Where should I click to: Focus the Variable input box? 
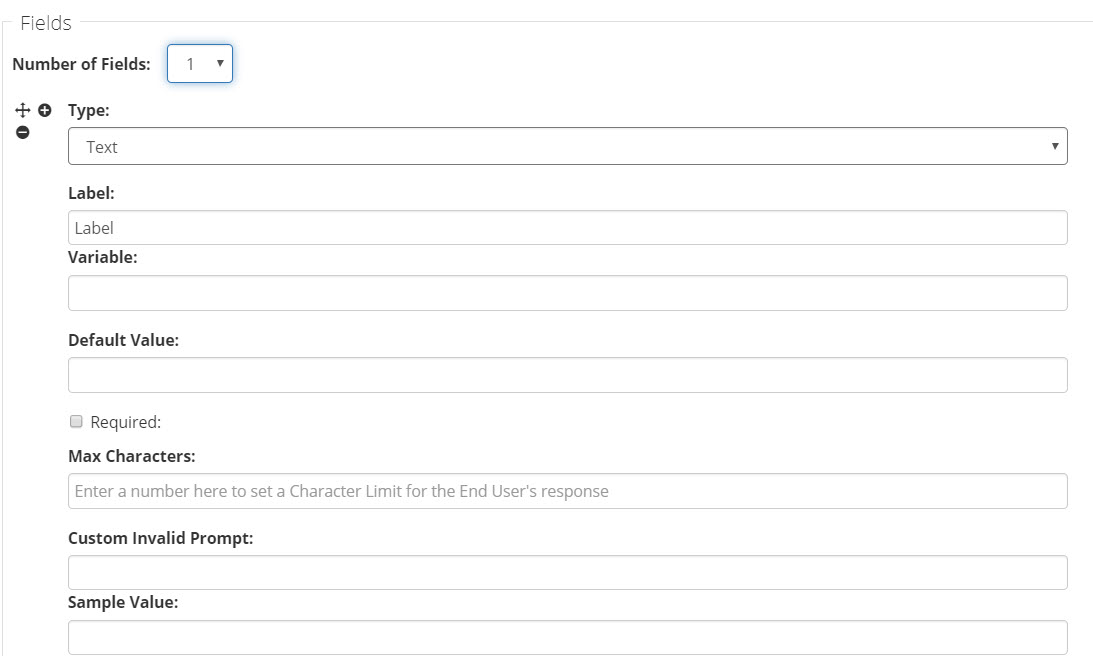pyautogui.click(x=567, y=294)
